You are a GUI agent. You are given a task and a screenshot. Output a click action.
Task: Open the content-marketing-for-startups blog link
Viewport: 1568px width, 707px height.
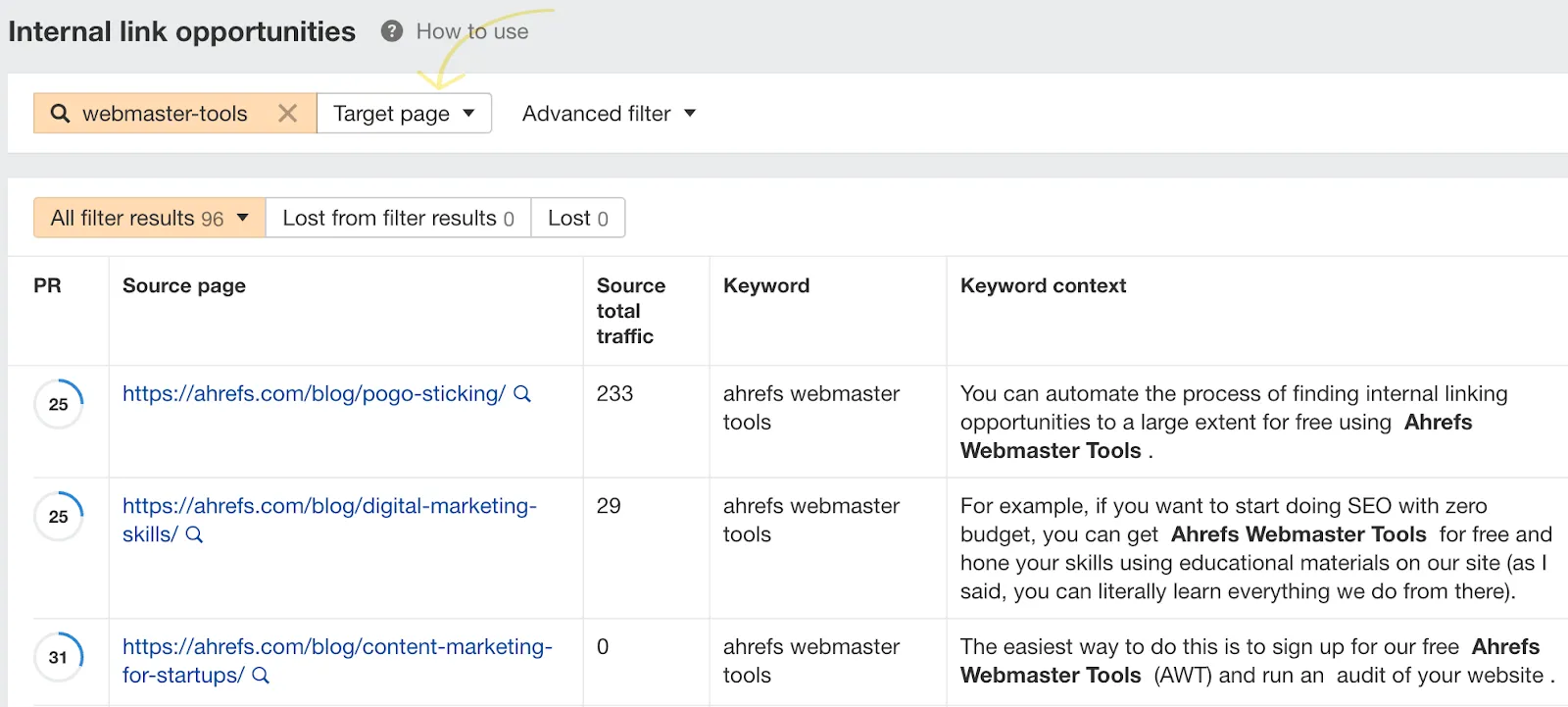point(337,661)
